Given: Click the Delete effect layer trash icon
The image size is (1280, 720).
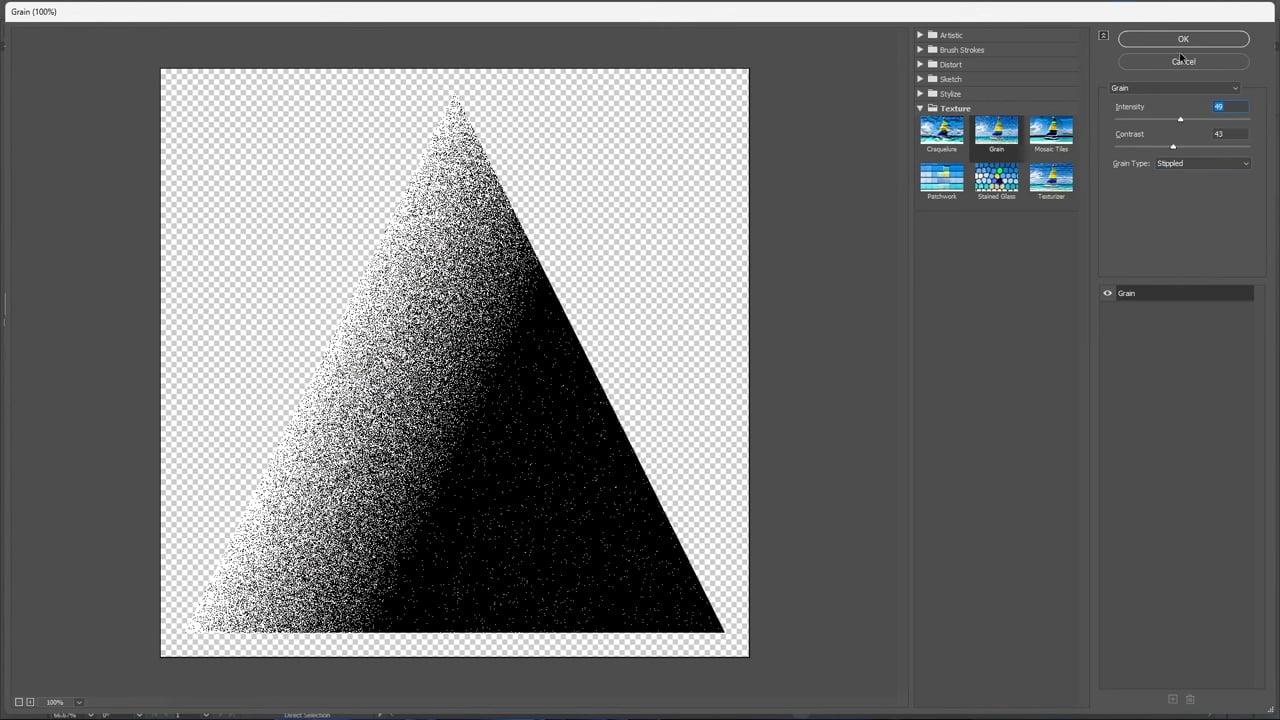Looking at the screenshot, I should (x=1190, y=699).
